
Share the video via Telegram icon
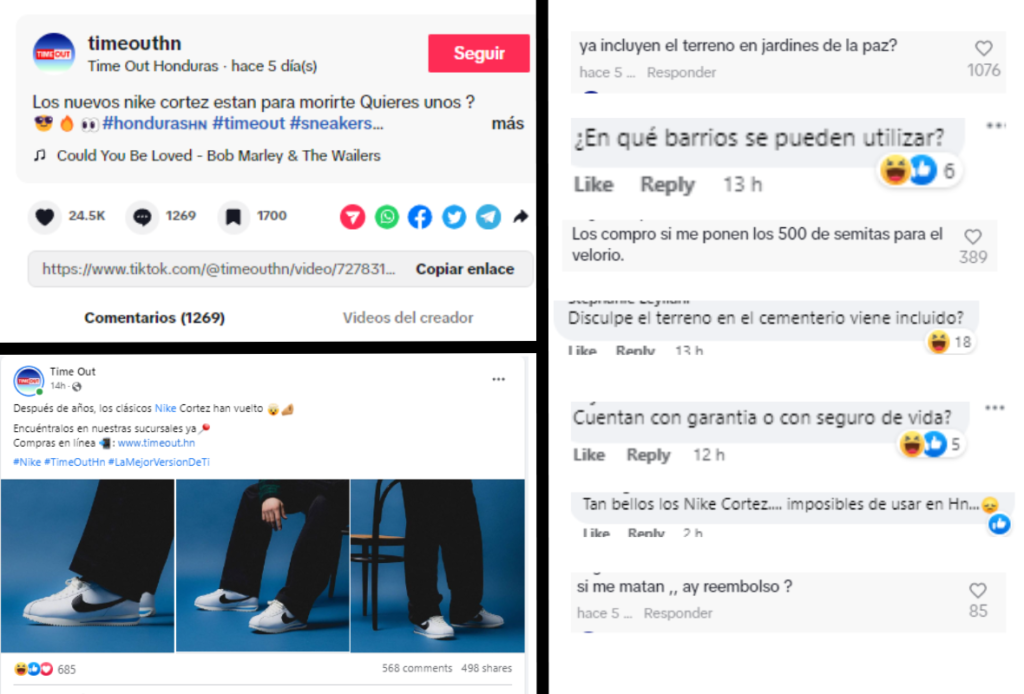pos(488,217)
